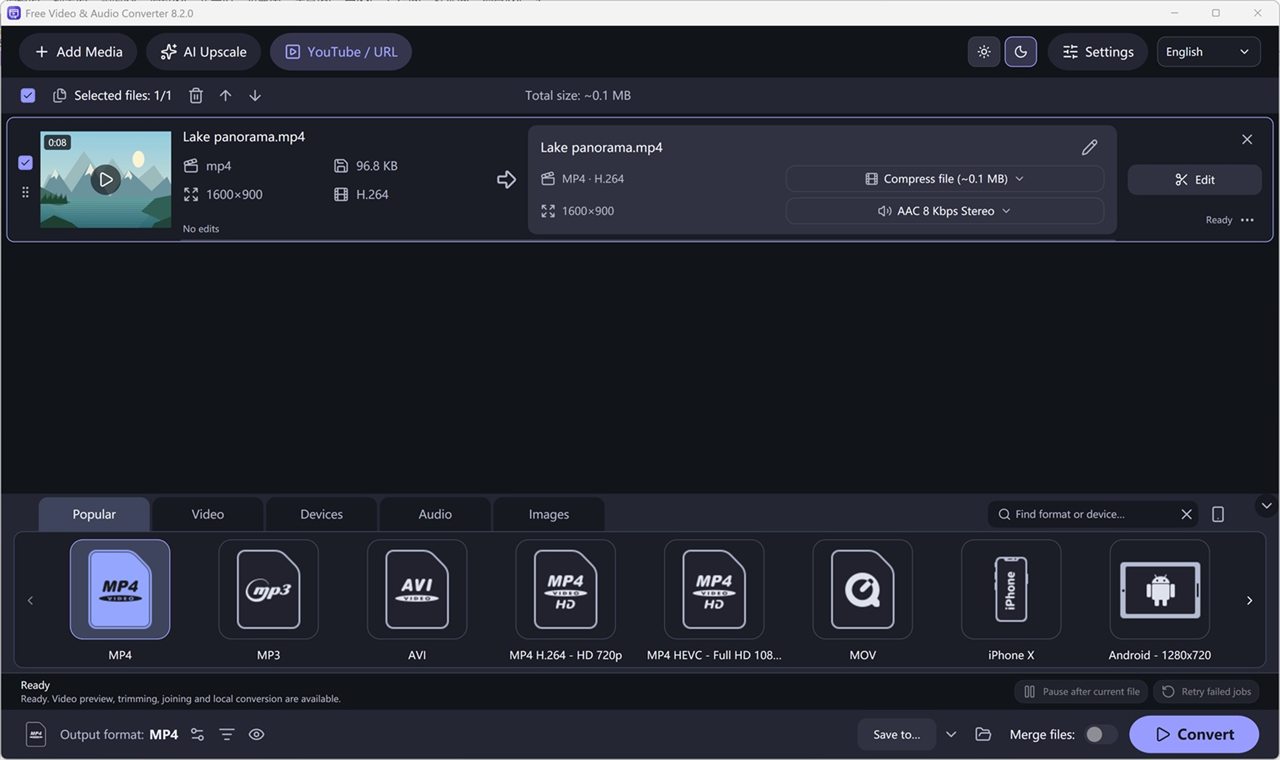Image resolution: width=1280 pixels, height=760 pixels.
Task: Switch to dark theme moon icon
Action: click(1021, 52)
